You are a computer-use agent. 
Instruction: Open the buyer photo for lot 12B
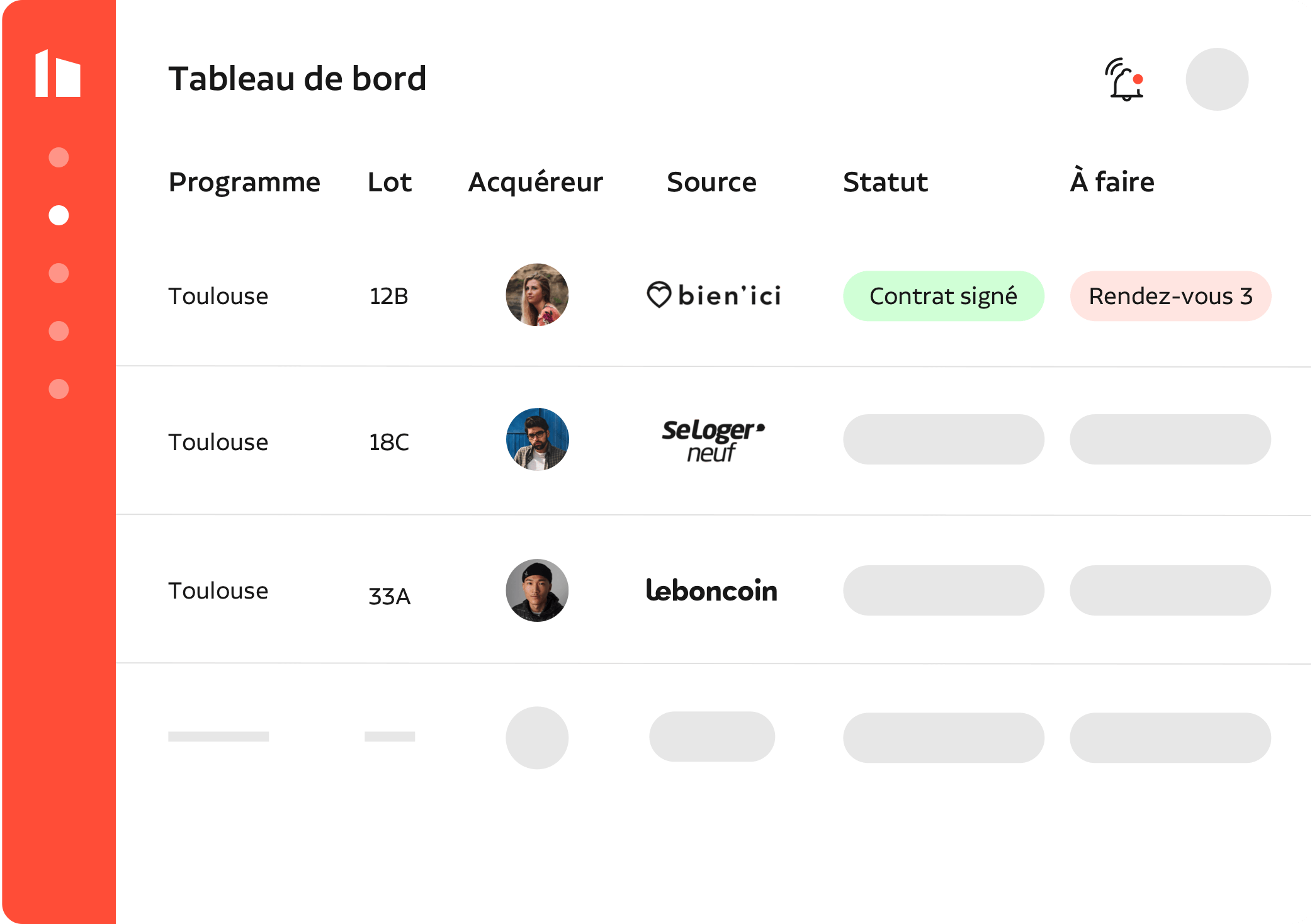click(x=537, y=295)
